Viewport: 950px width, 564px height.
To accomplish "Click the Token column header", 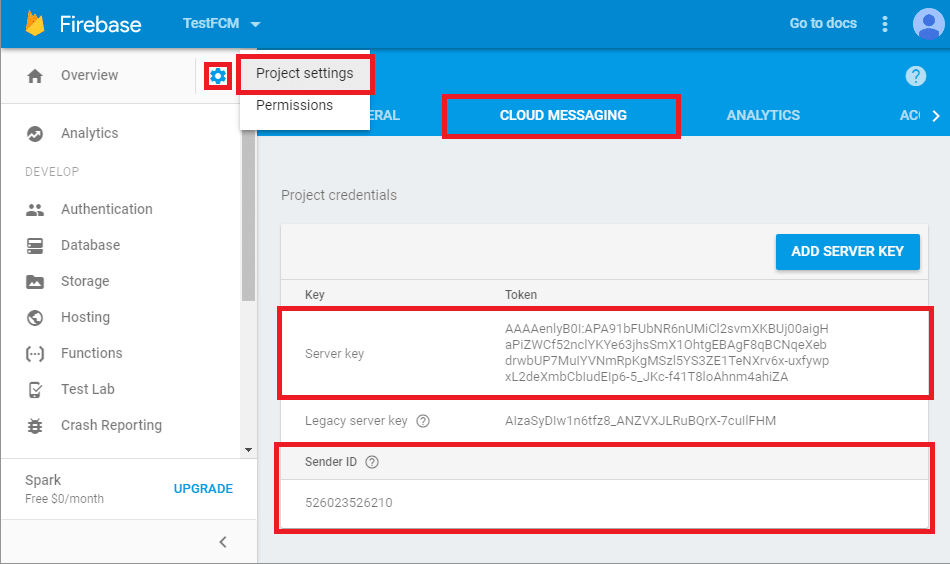I will [521, 295].
